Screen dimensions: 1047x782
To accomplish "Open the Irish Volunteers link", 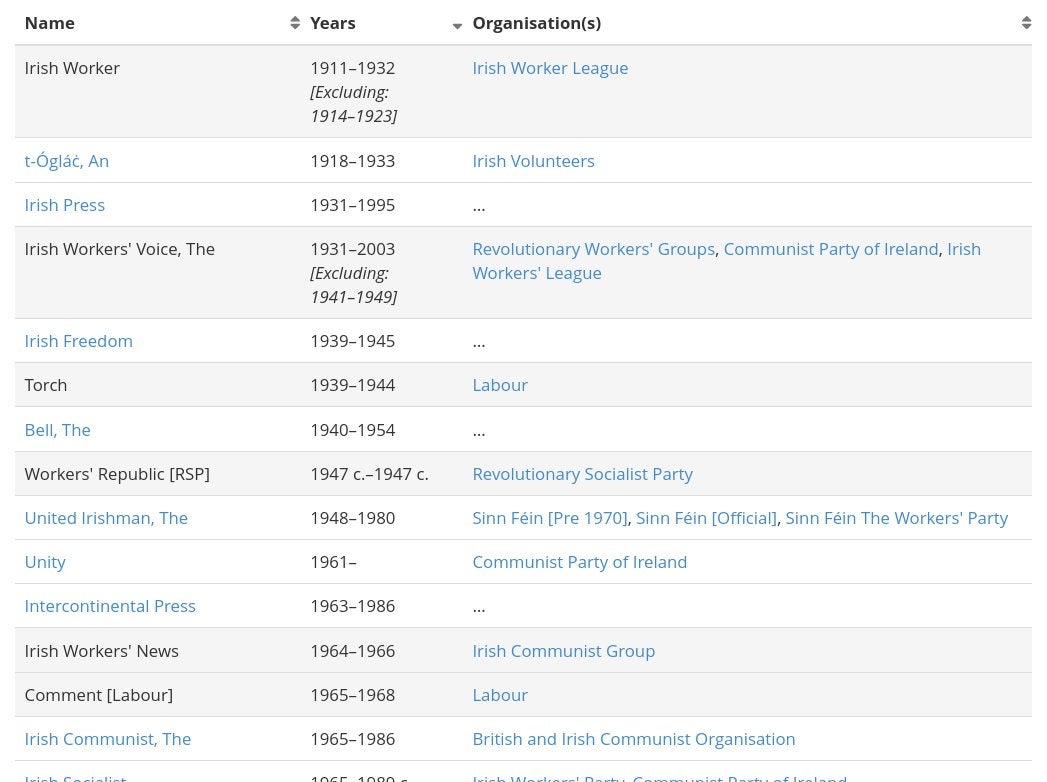I will (534, 161).
